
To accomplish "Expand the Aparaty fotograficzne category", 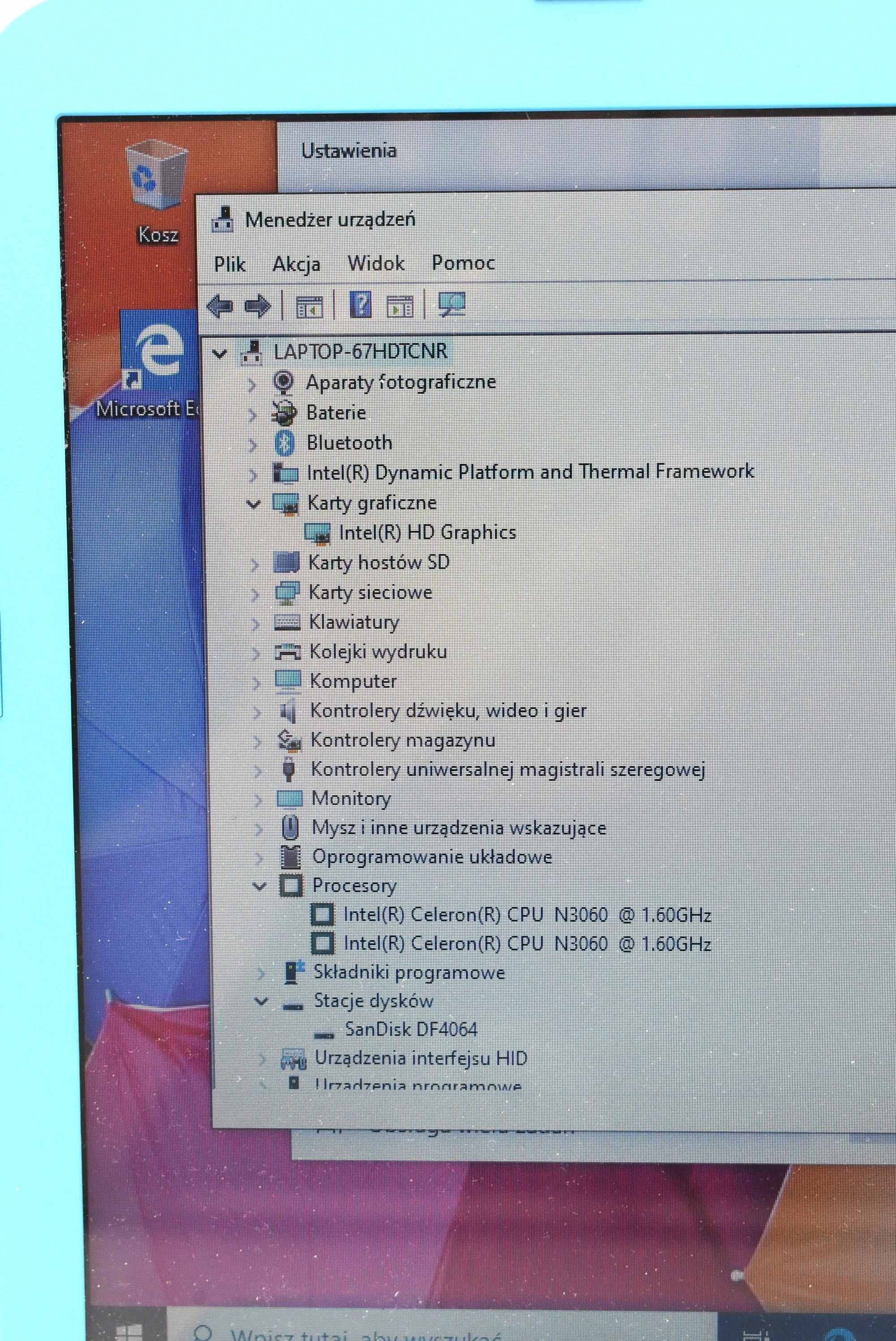I will [x=253, y=385].
